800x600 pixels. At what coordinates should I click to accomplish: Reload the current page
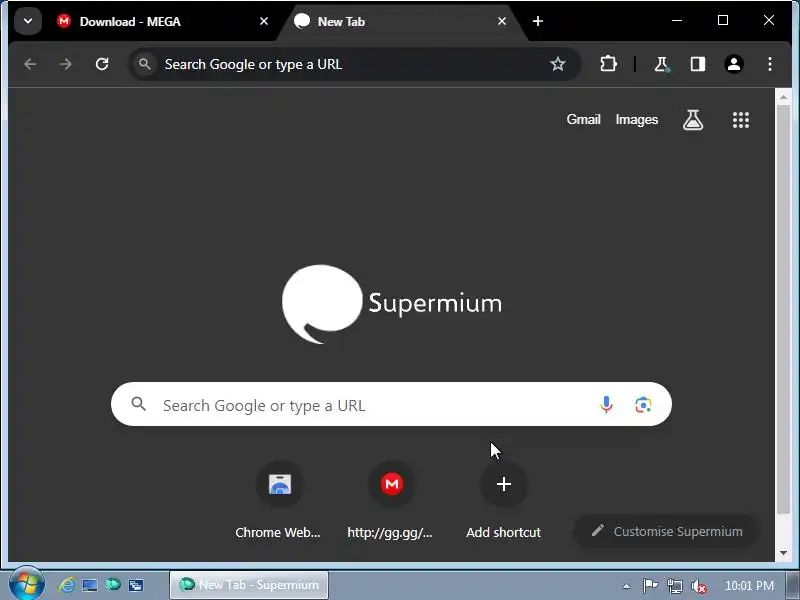(x=102, y=64)
